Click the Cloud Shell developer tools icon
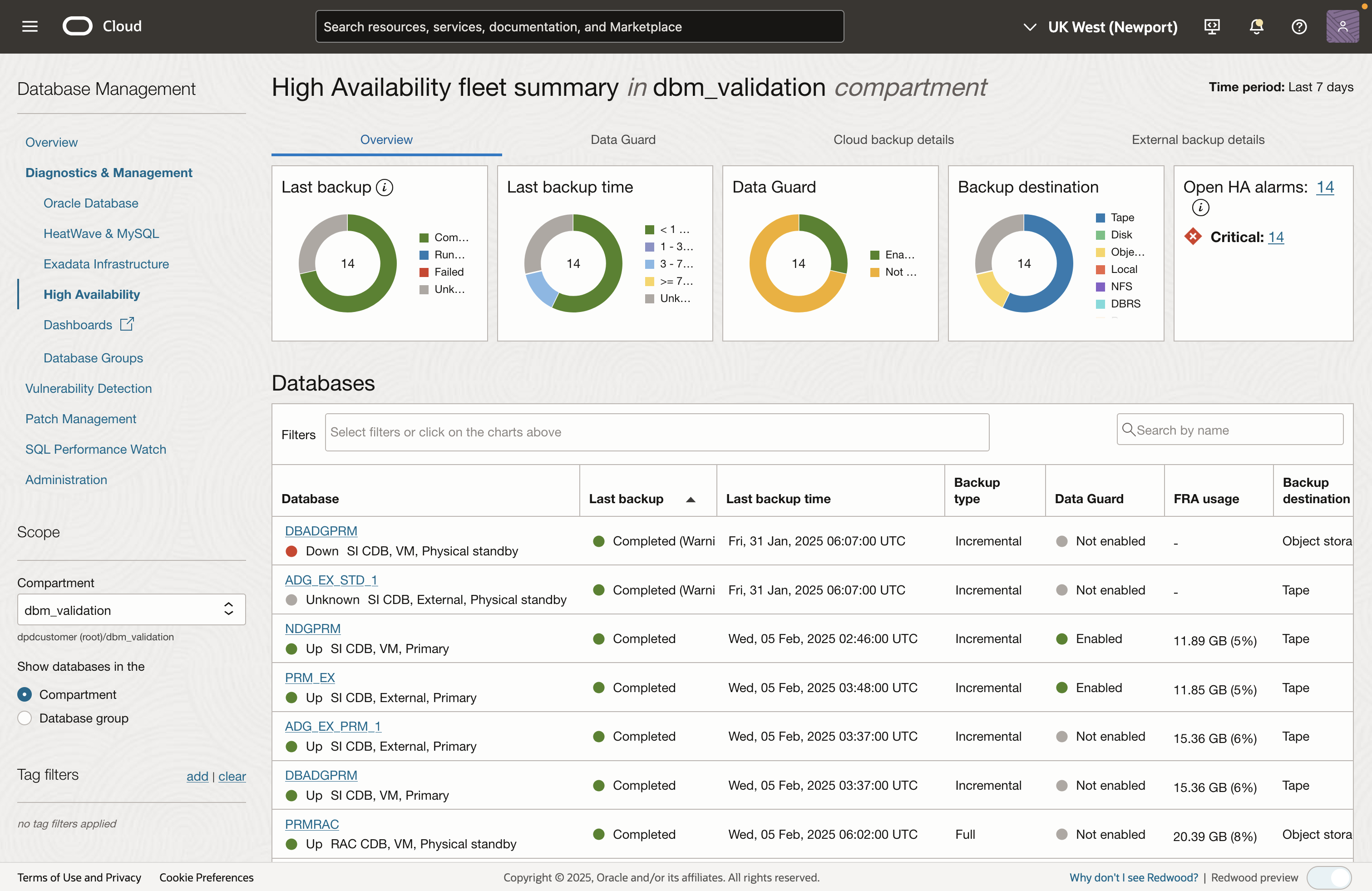Image resolution: width=1372 pixels, height=891 pixels. [1212, 26]
